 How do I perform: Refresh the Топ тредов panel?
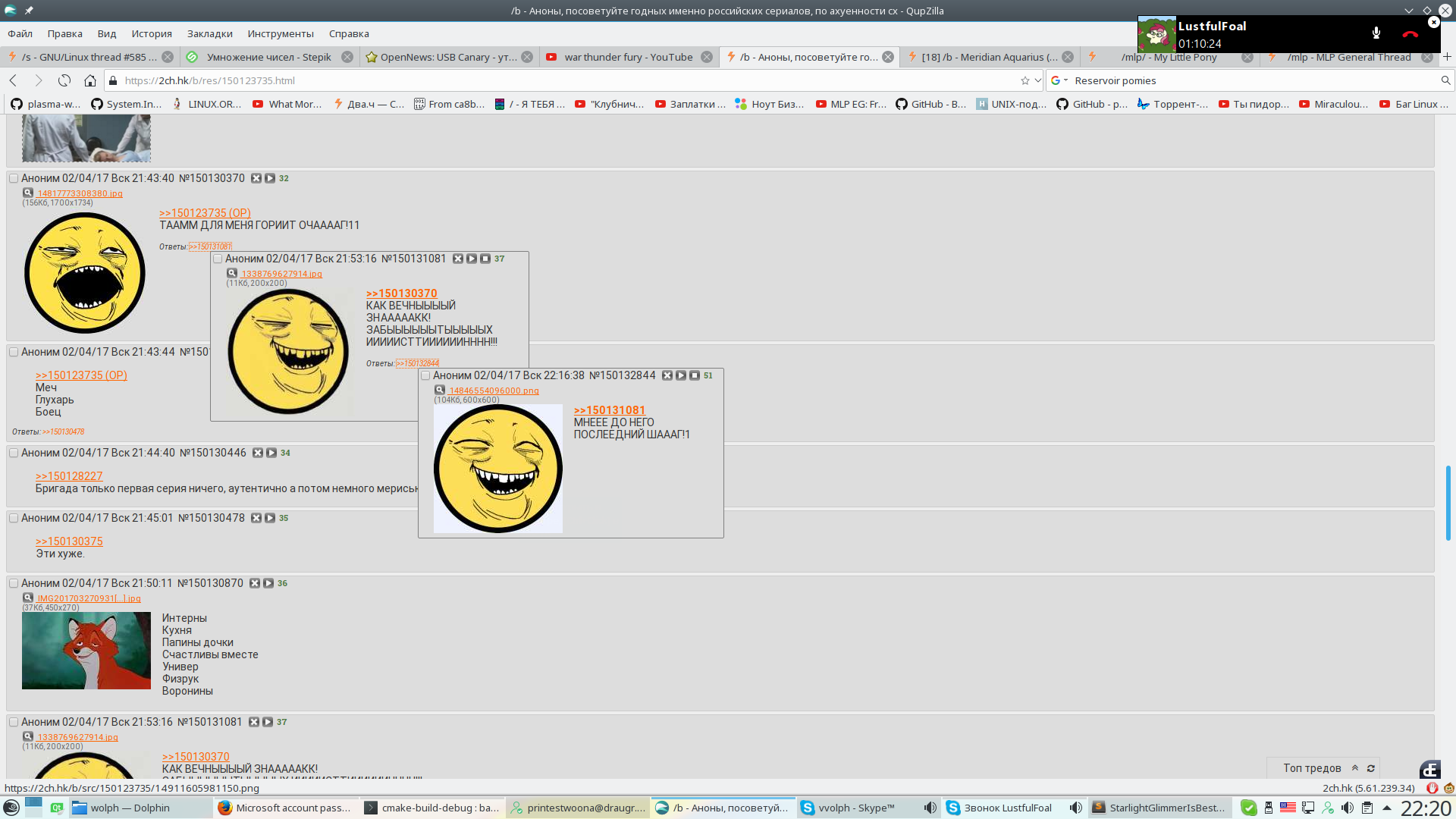pos(1371,768)
